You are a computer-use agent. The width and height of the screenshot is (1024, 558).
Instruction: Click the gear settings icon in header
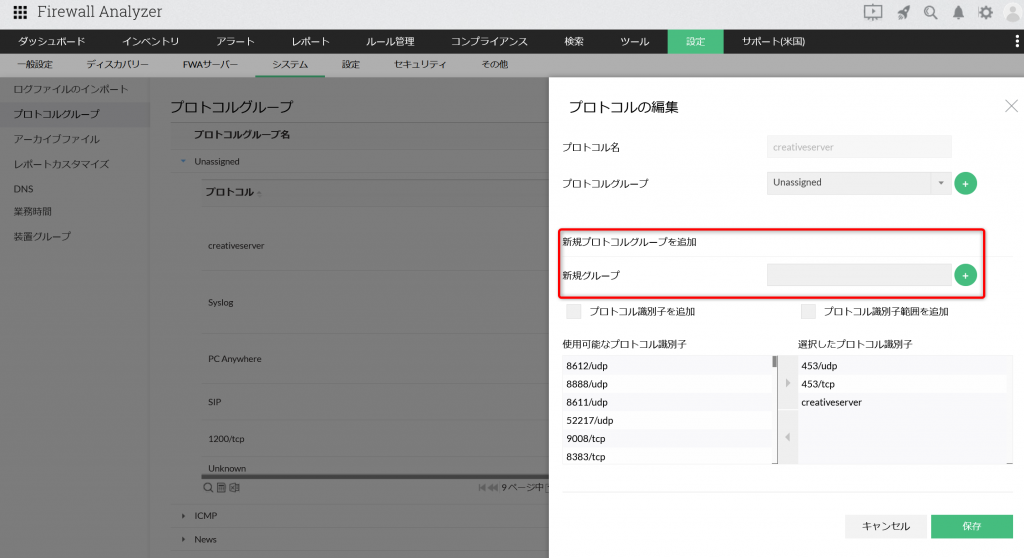(x=985, y=13)
